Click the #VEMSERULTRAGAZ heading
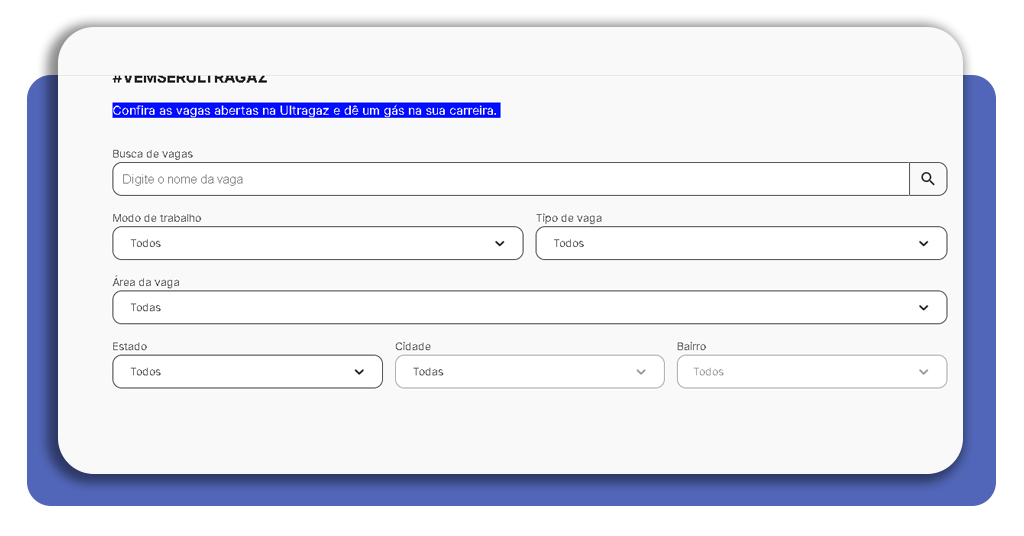Viewport: 1024px width, 536px height. pyautogui.click(x=189, y=79)
